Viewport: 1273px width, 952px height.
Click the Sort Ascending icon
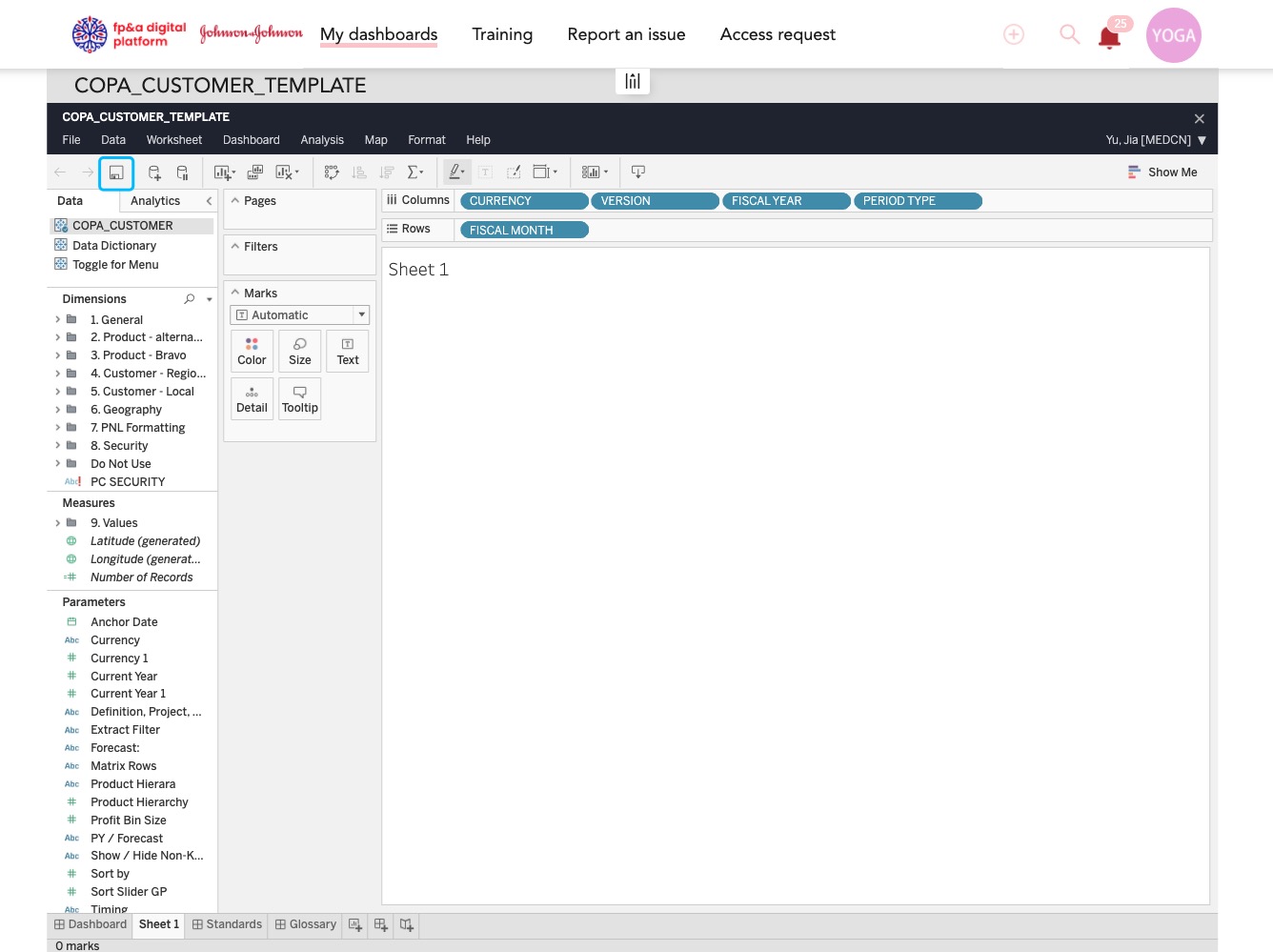pos(359,172)
